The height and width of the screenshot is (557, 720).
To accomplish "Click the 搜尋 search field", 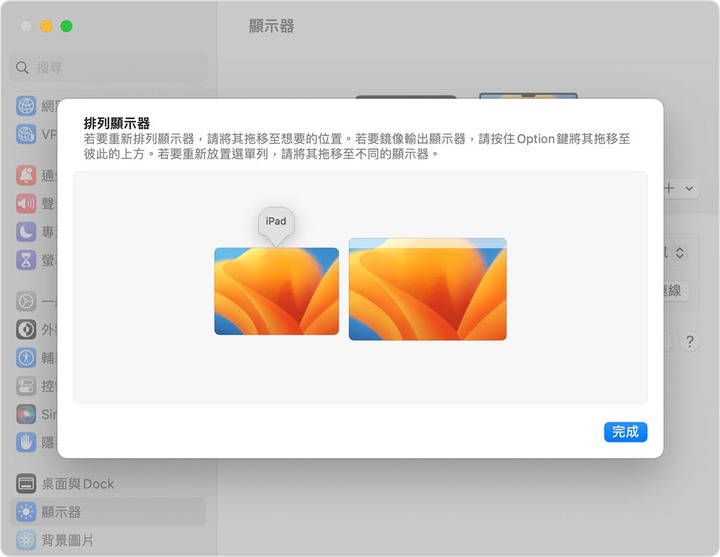I will 108,68.
